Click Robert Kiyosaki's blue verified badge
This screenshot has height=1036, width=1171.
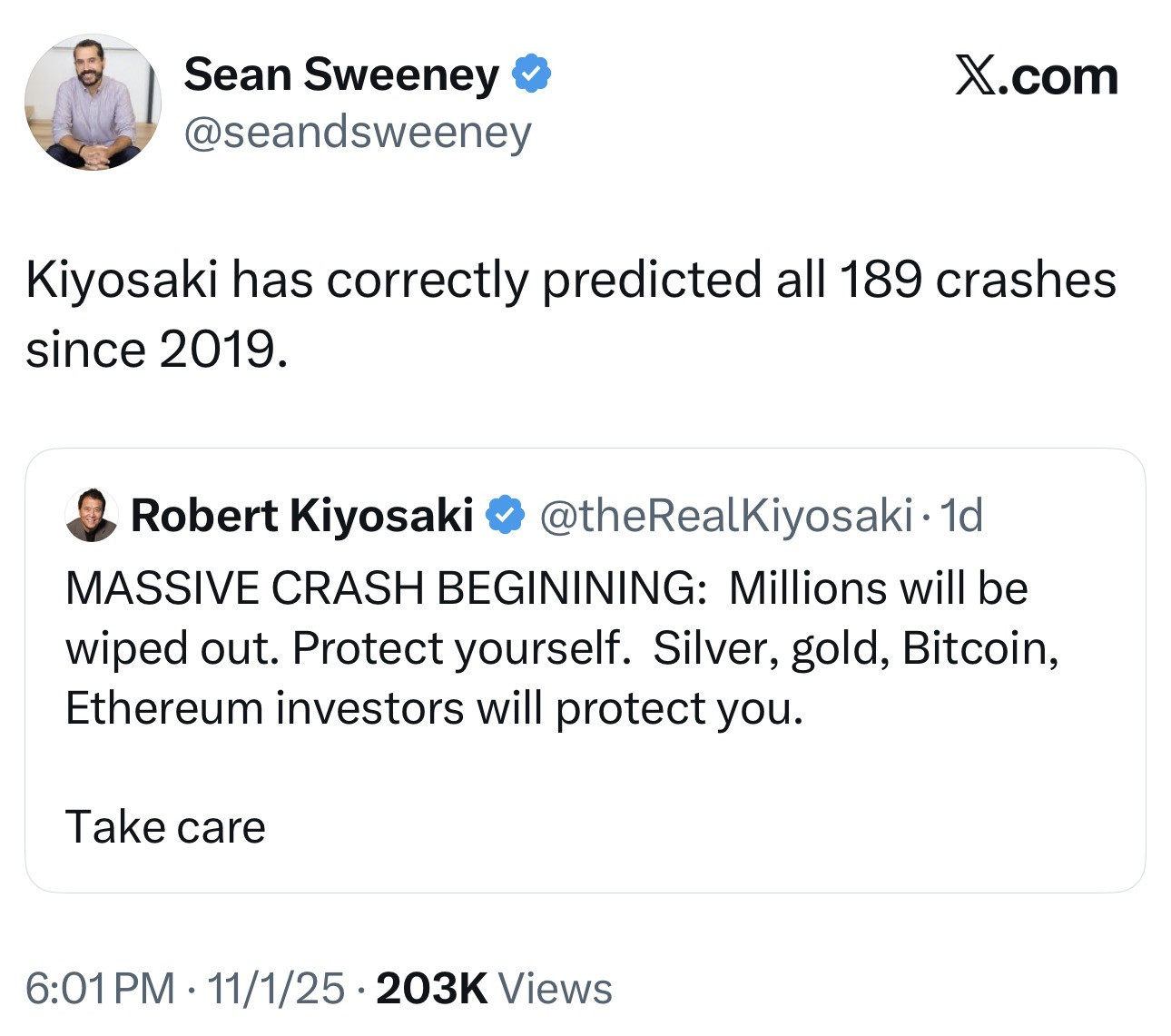(505, 515)
